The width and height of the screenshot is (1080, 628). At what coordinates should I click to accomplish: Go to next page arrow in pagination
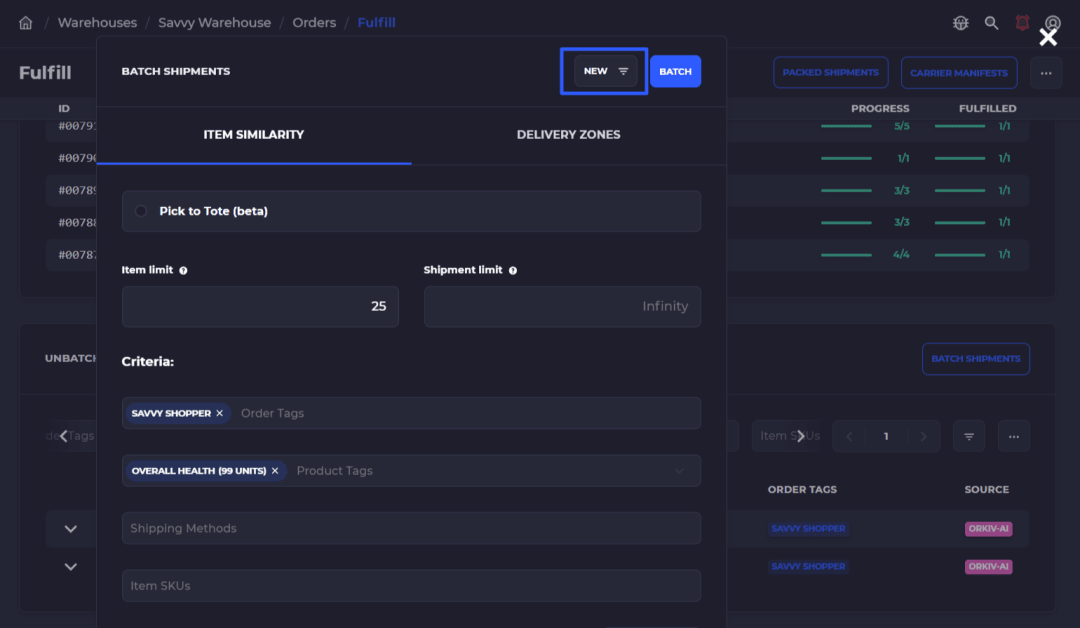[924, 437]
